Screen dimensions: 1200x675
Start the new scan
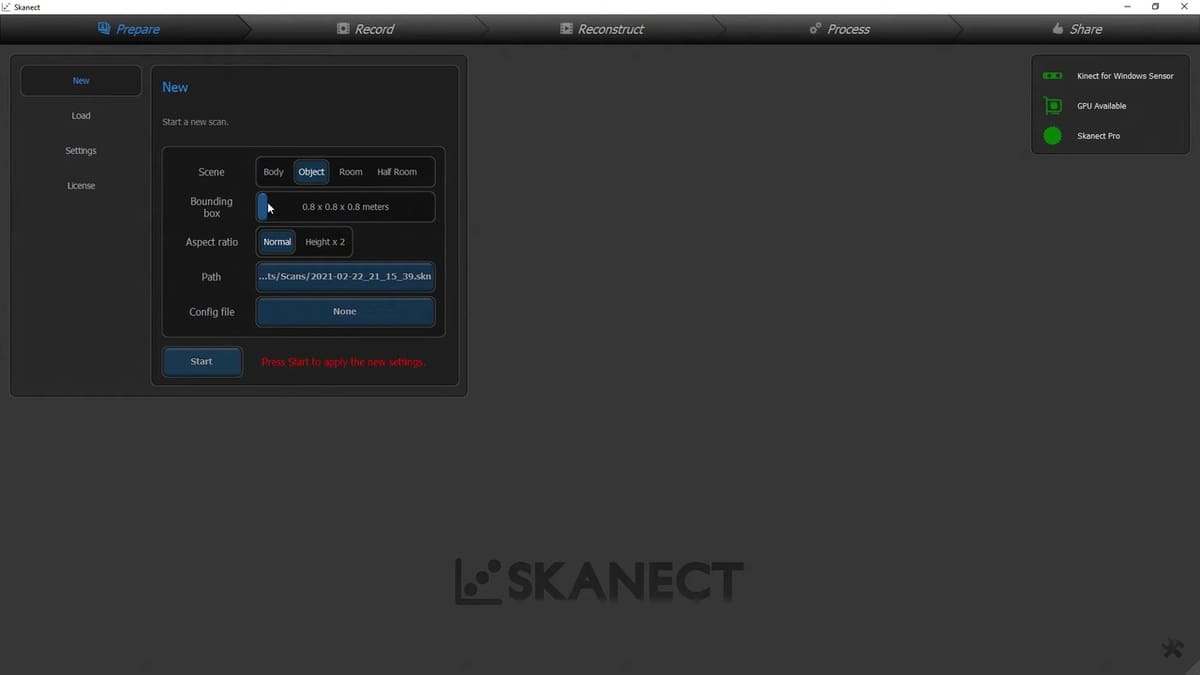202,362
